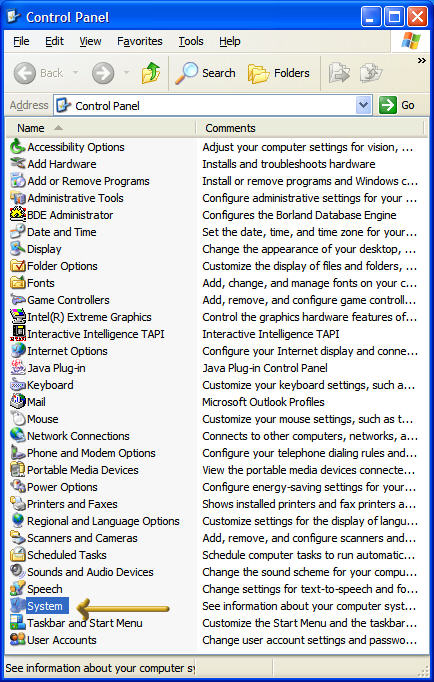Select the Folder Options icon
This screenshot has height=682, width=434.
tap(18, 266)
